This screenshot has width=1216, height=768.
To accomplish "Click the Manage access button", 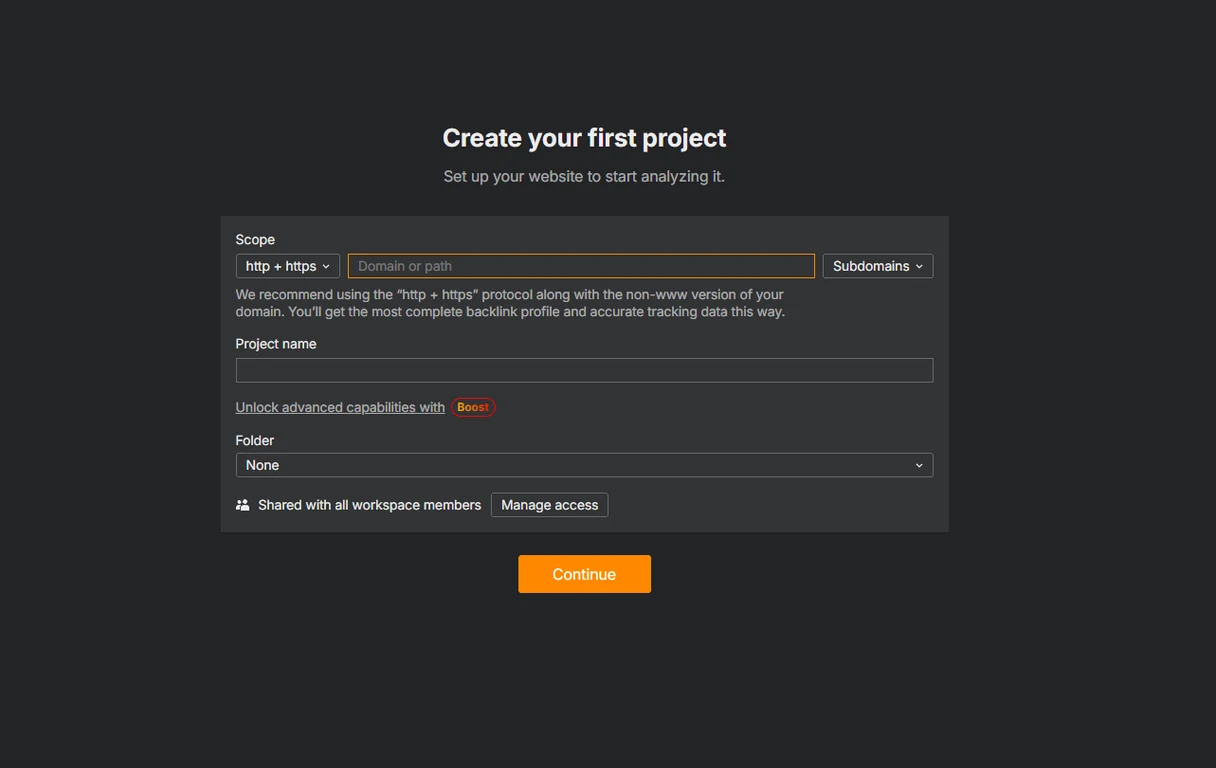I will tap(549, 505).
